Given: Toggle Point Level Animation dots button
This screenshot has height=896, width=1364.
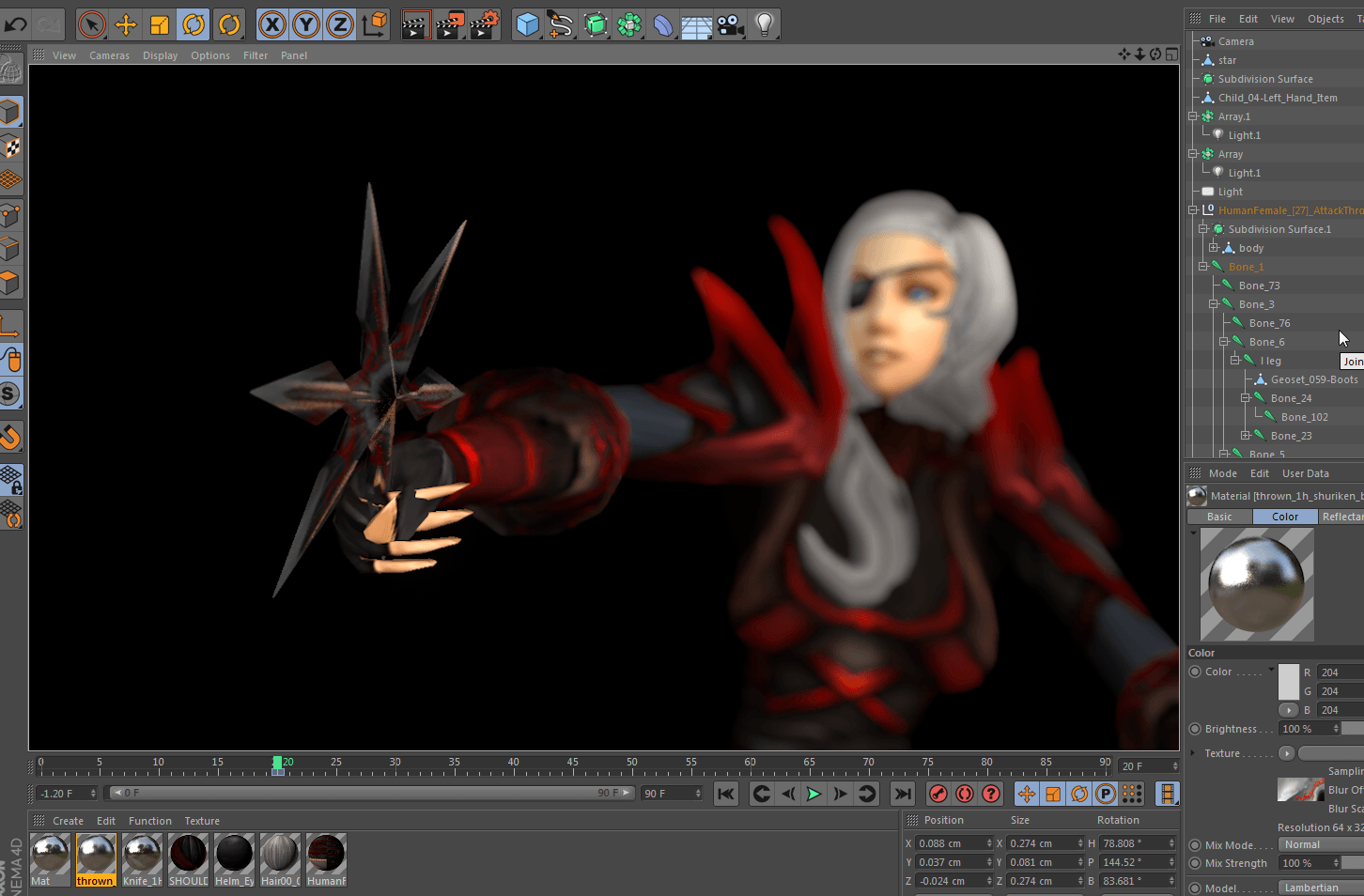Looking at the screenshot, I should click(1132, 794).
